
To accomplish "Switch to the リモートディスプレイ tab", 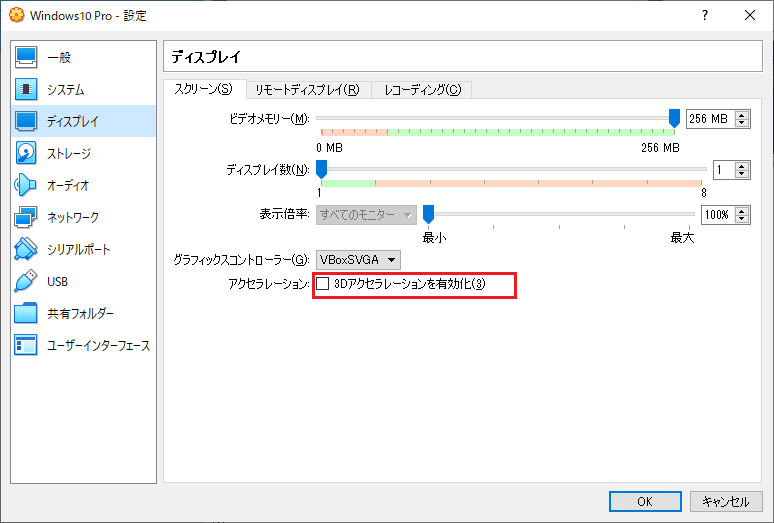I will [x=307, y=90].
